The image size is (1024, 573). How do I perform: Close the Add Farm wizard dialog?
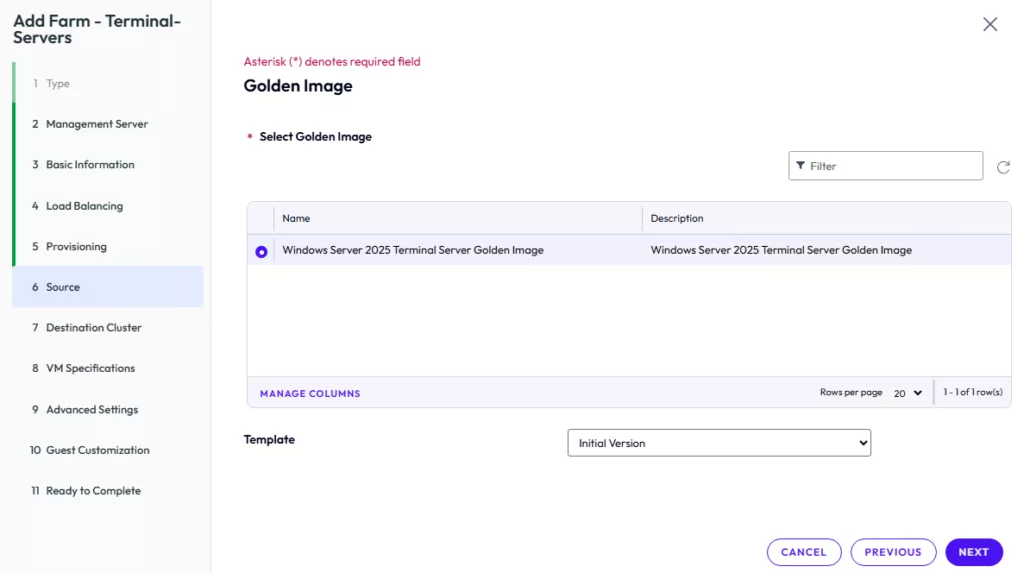click(x=990, y=24)
